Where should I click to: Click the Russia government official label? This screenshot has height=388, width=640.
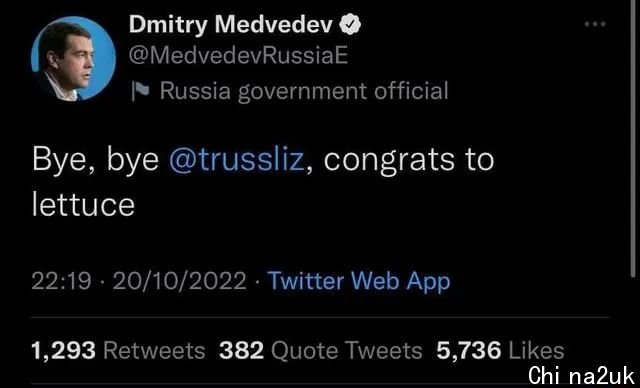tap(304, 91)
